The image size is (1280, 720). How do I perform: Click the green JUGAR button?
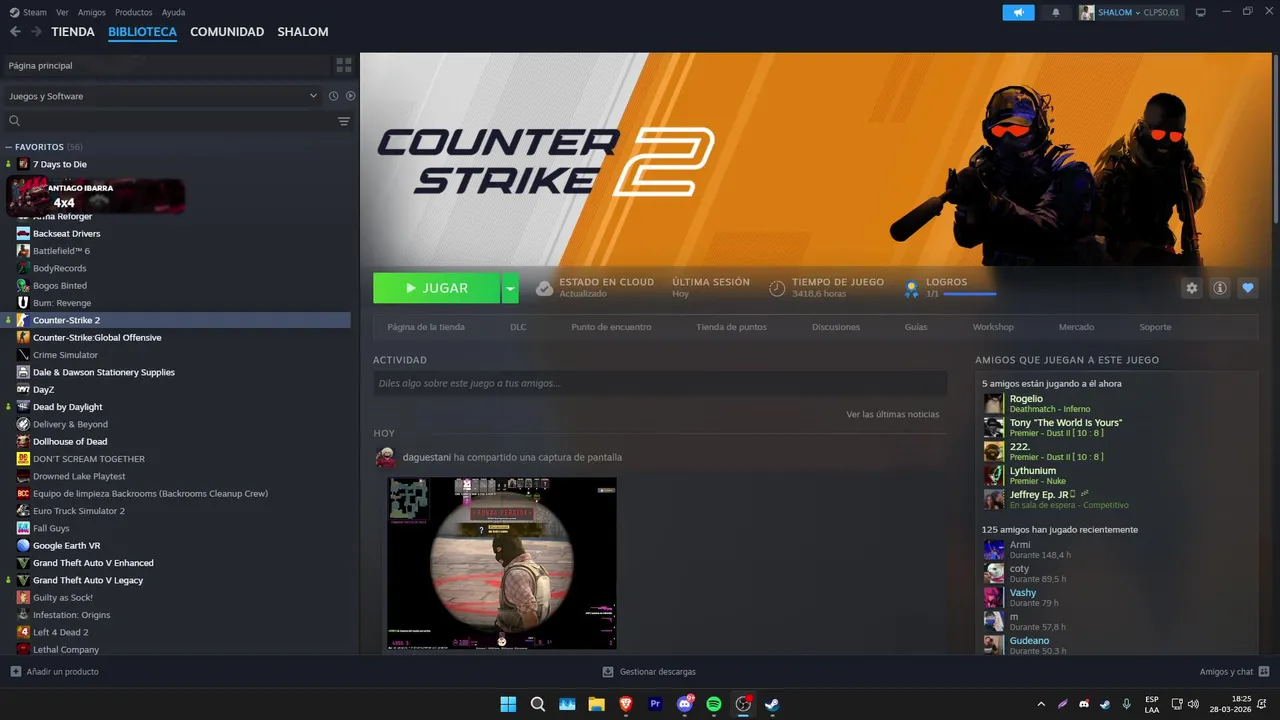click(x=437, y=288)
